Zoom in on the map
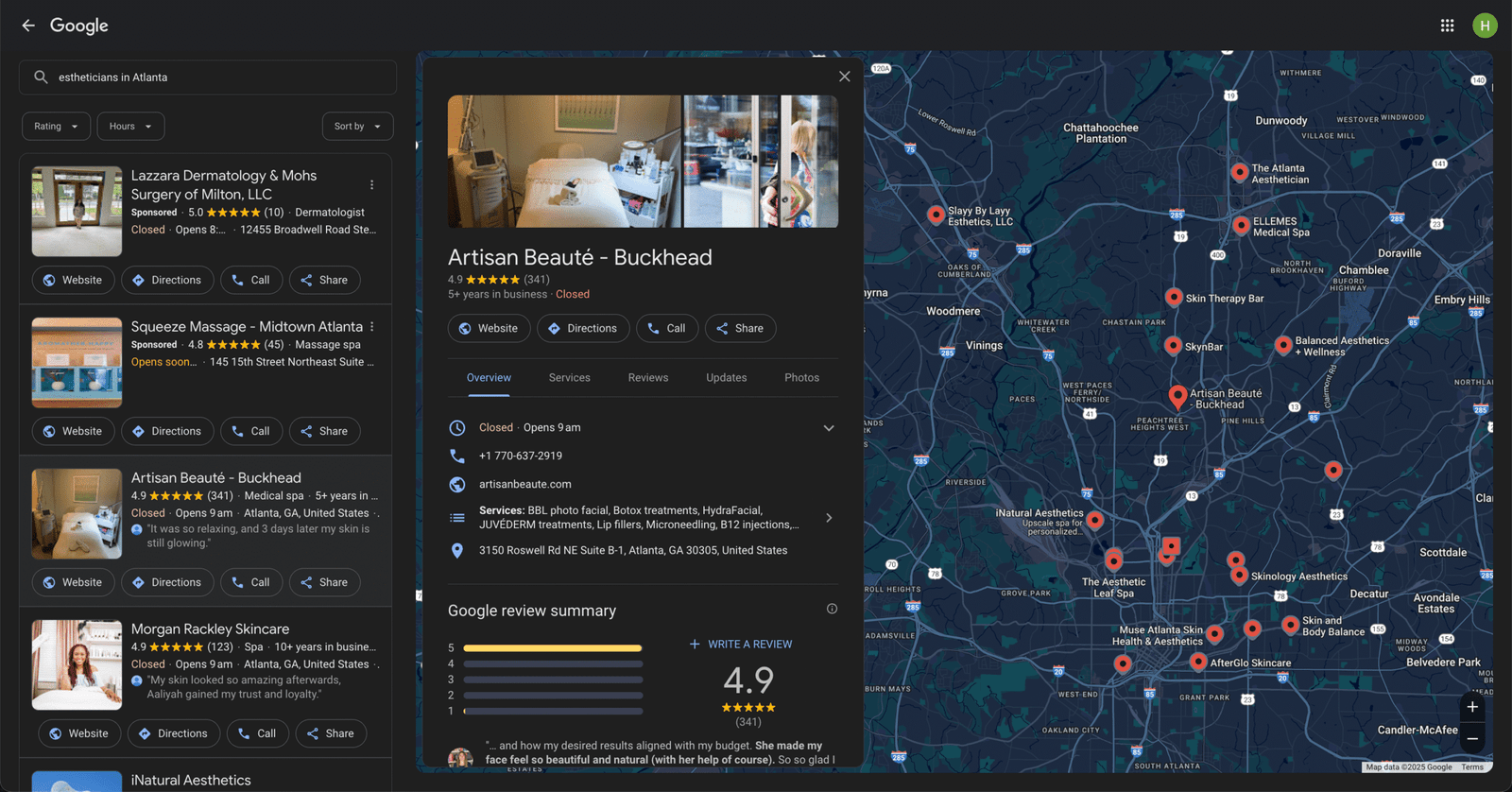 1472,707
